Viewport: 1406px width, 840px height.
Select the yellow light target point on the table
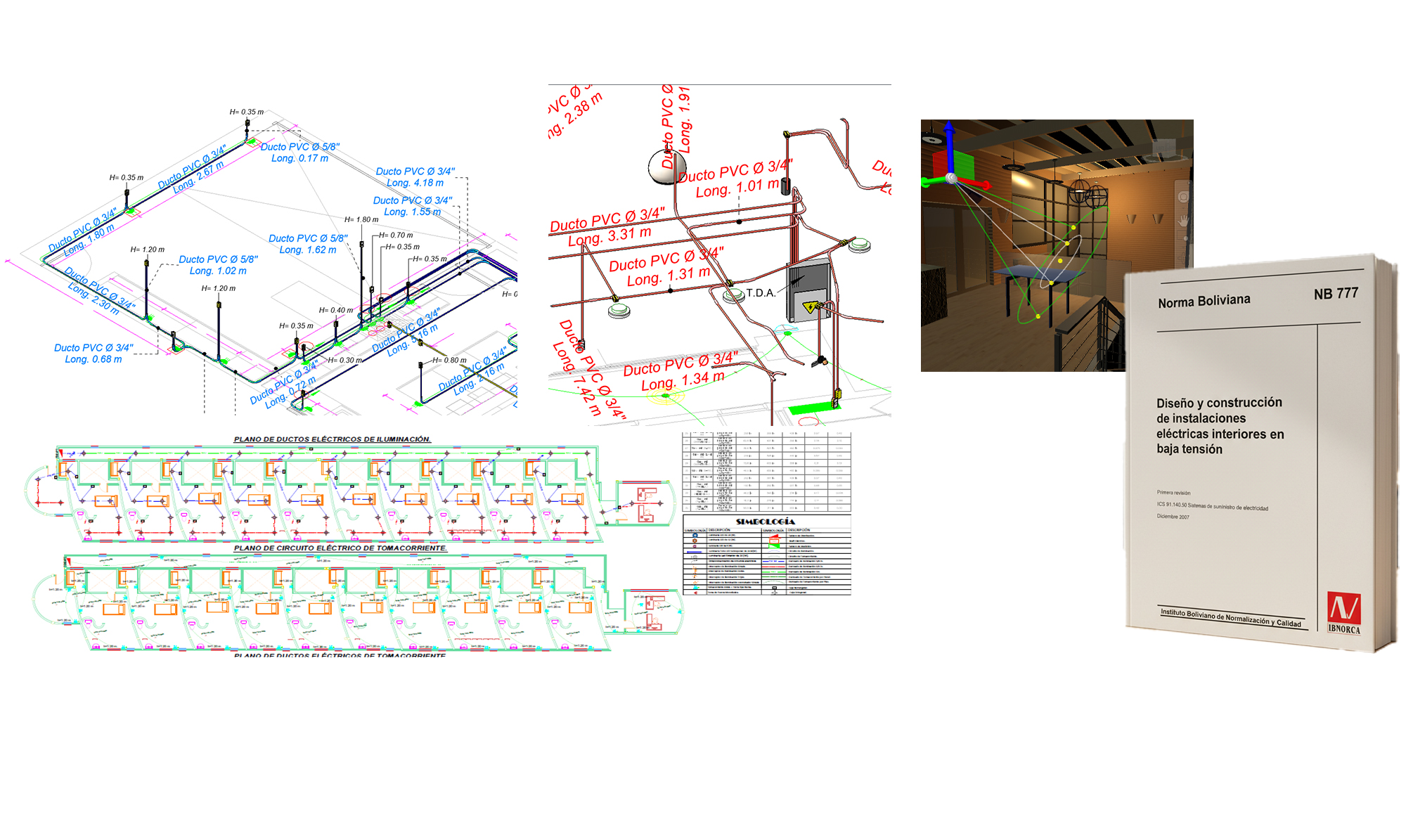pos(1052,283)
